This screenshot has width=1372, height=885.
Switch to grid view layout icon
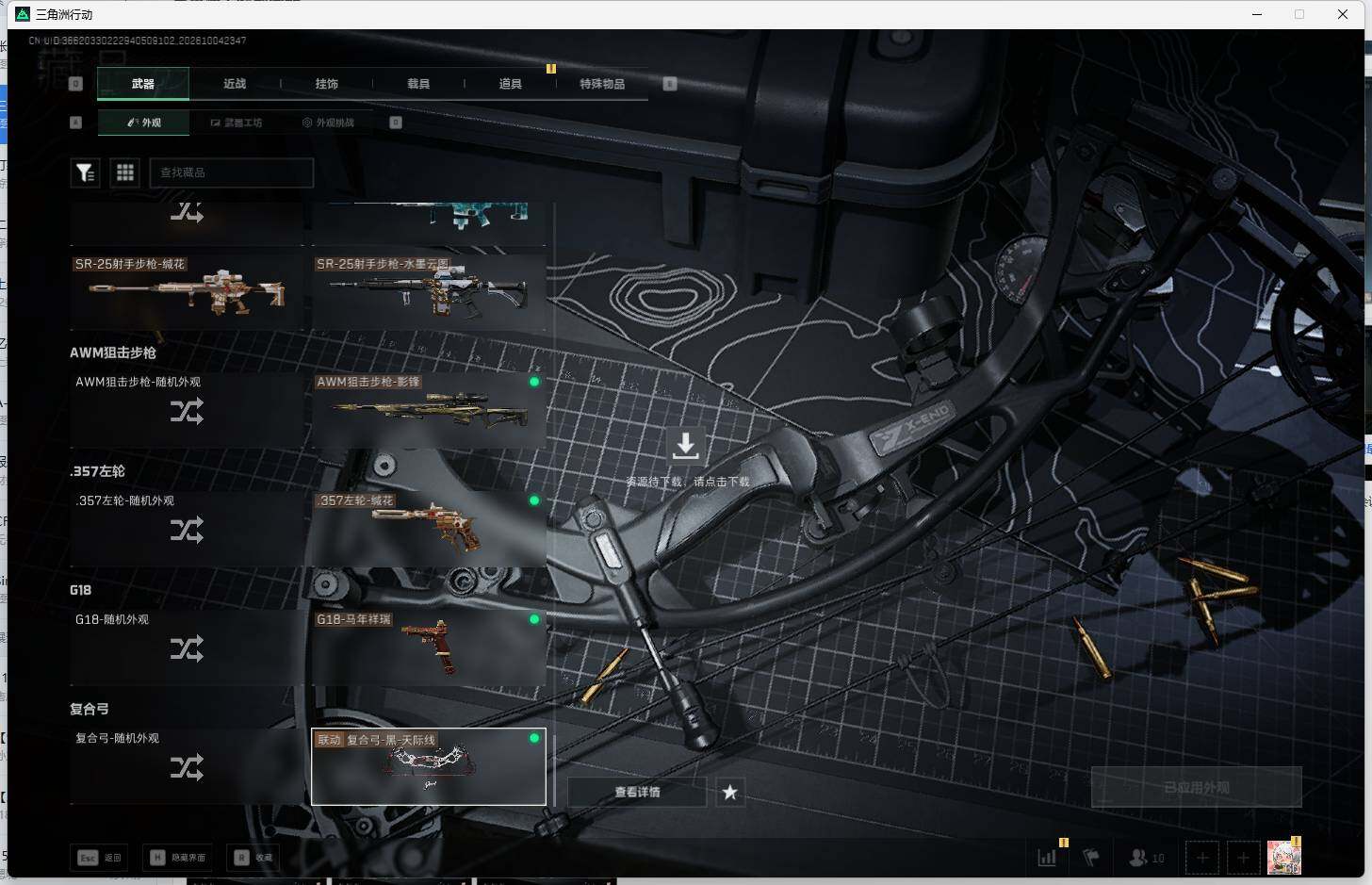click(125, 172)
